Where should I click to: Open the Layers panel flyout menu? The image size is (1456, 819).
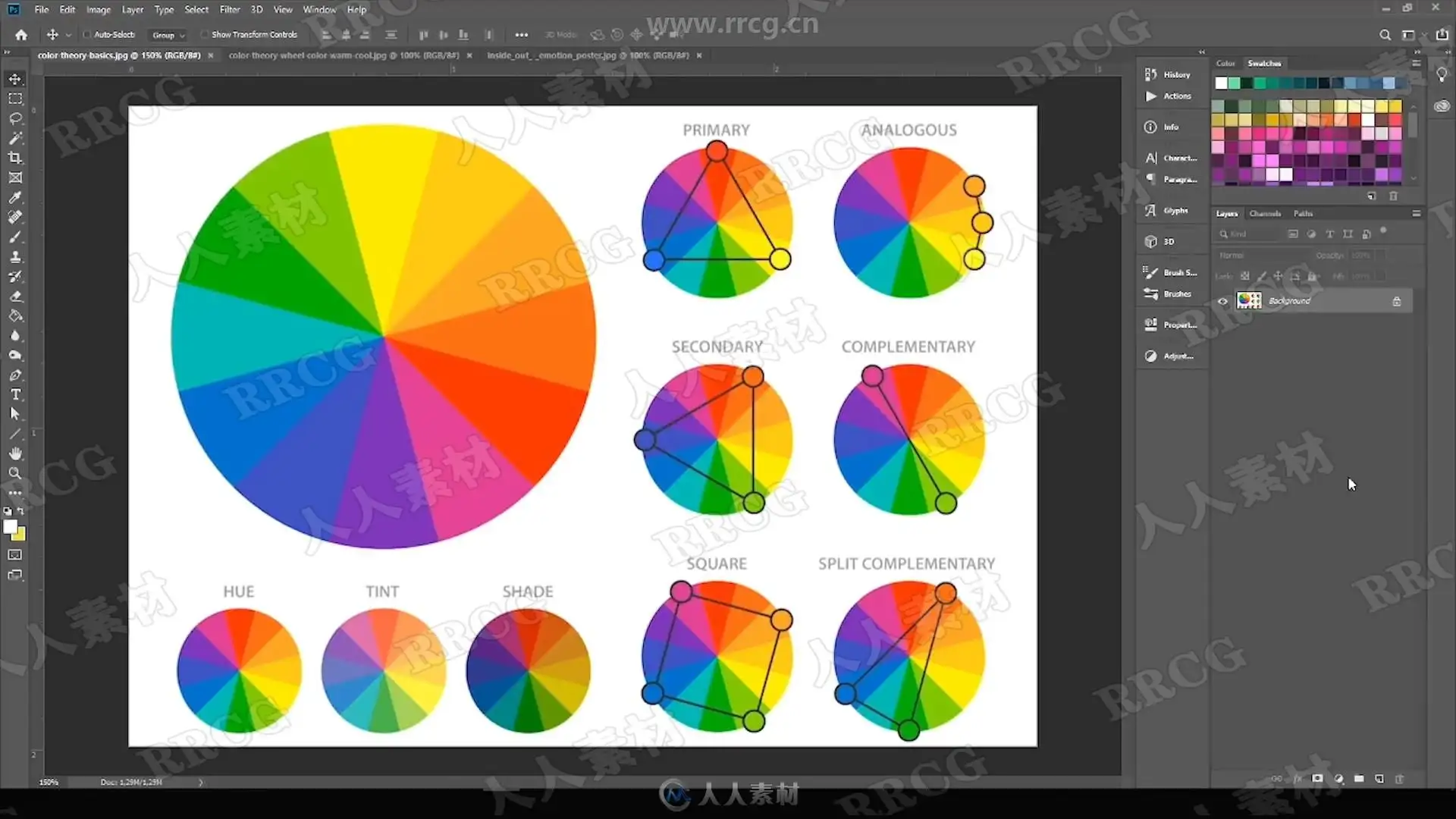click(1416, 213)
